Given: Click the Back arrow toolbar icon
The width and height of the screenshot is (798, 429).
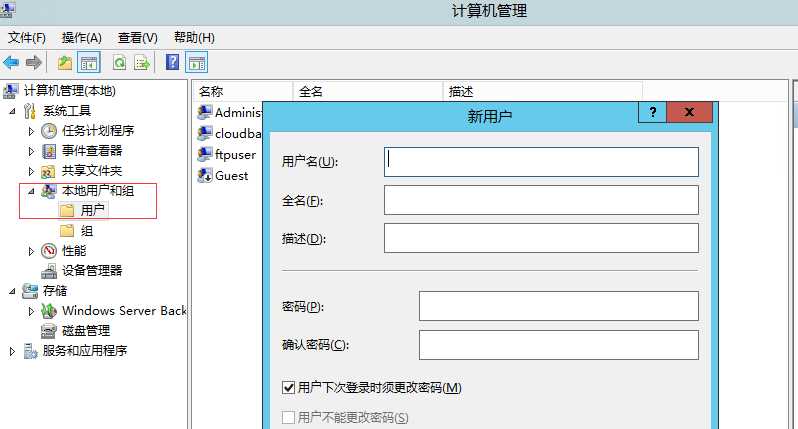Looking at the screenshot, I should pyautogui.click(x=11, y=63).
